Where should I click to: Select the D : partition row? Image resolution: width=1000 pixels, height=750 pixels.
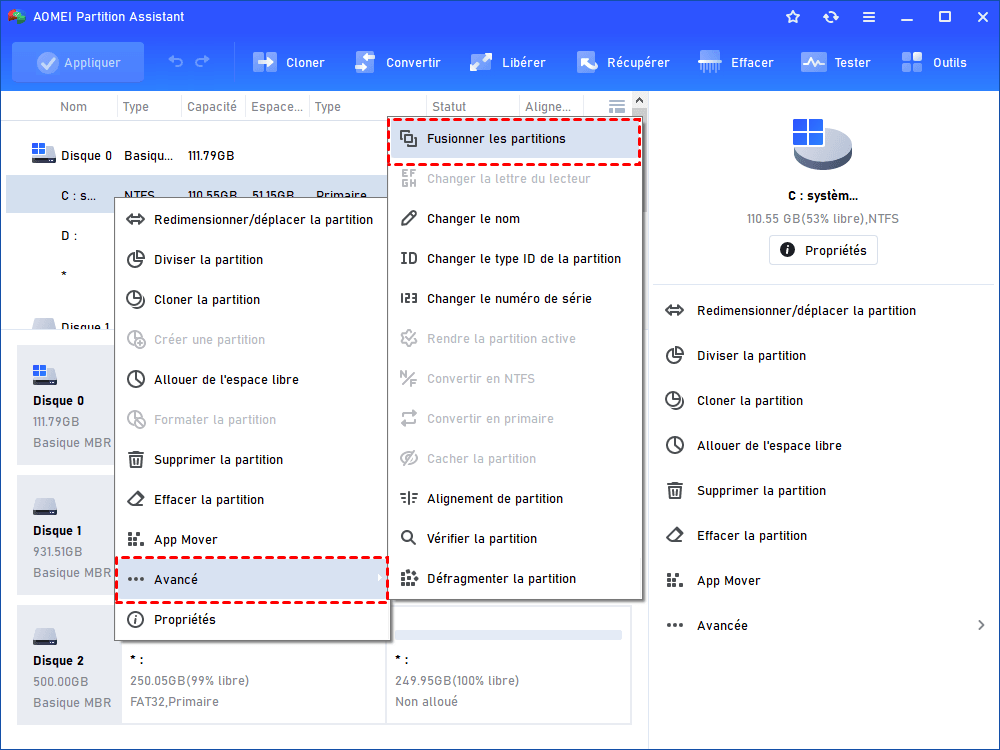coord(61,236)
